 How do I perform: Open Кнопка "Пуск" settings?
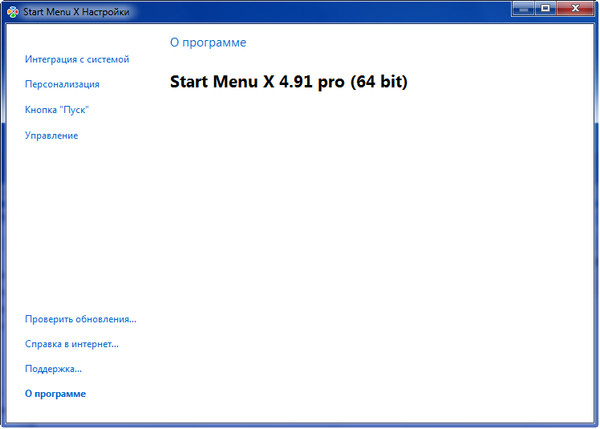(x=57, y=110)
